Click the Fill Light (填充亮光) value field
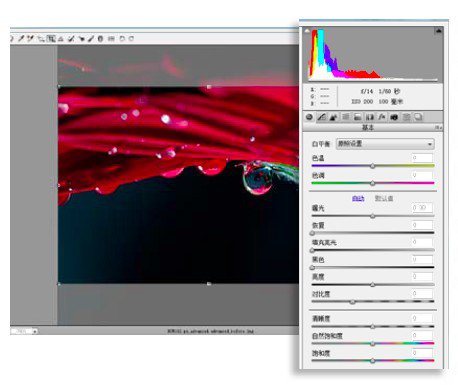The height and width of the screenshot is (385, 458). pos(422,242)
